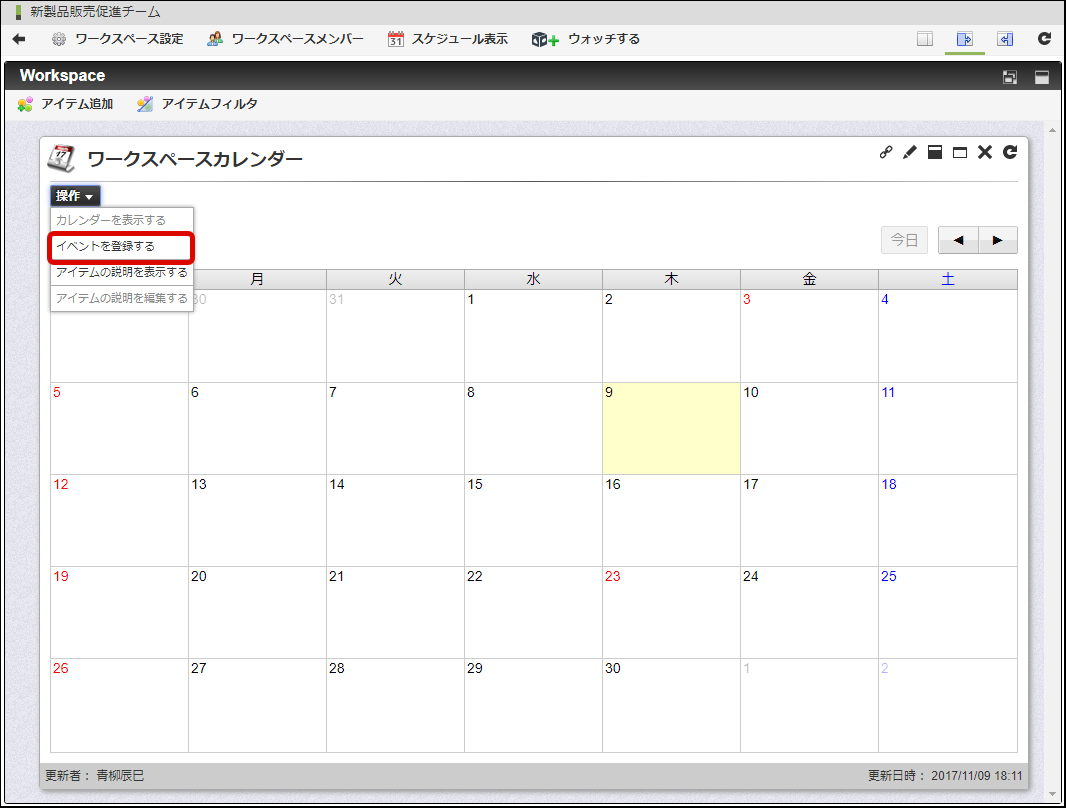1066x808 pixels.
Task: Click day 17 cell
Action: coord(809,521)
